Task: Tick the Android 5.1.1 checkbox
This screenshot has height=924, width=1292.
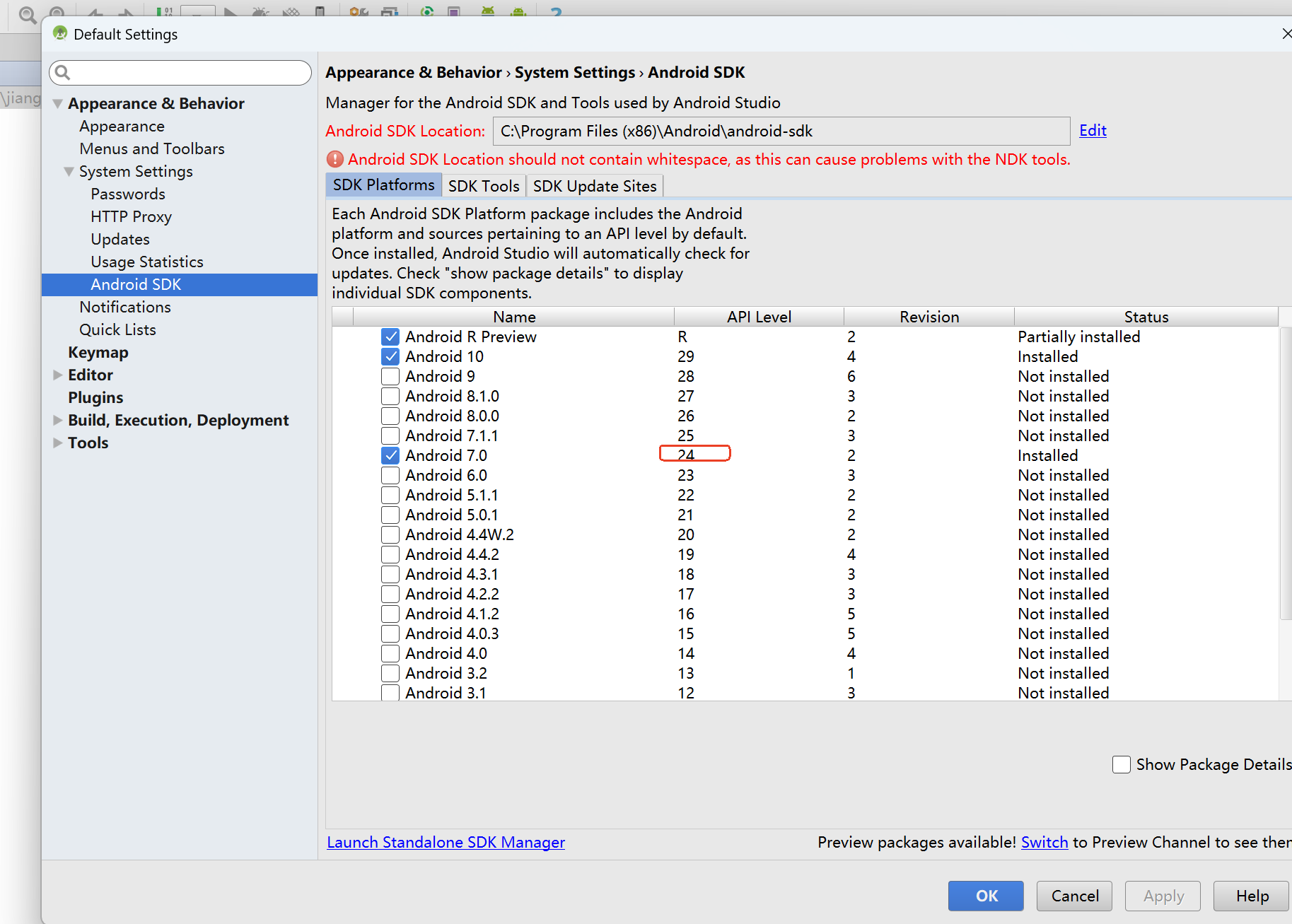Action: tap(390, 495)
